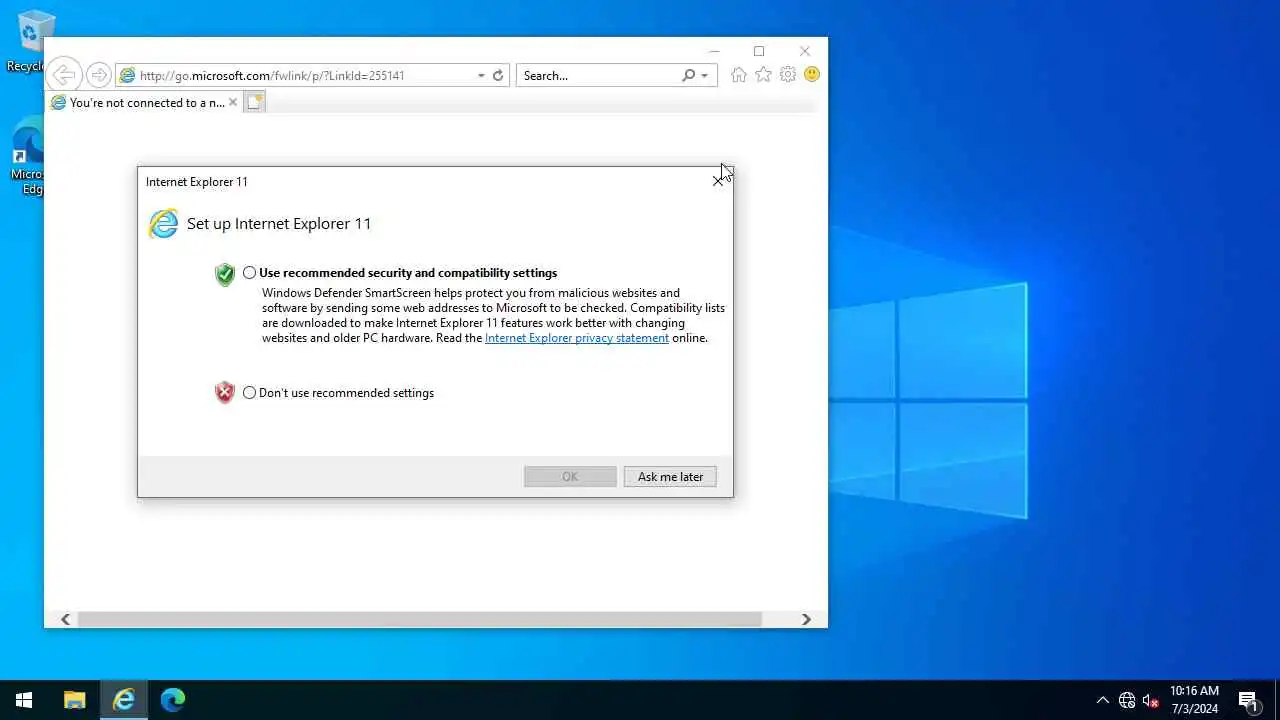Close the Internet Explorer 11 setup dialog
This screenshot has height=720, width=1280.
pos(718,181)
